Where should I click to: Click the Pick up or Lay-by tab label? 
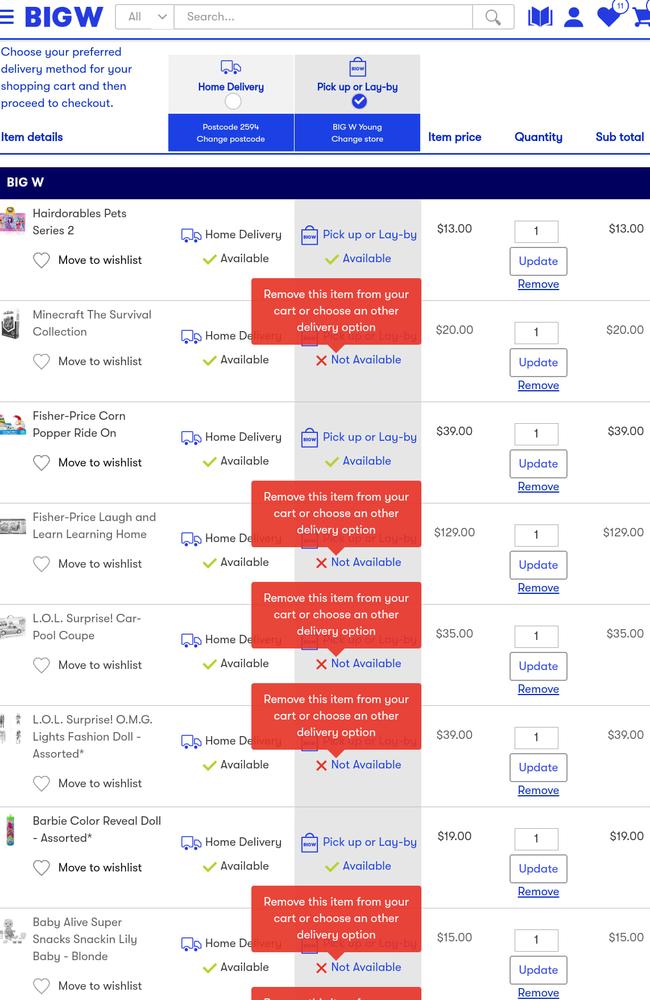pyautogui.click(x=357, y=87)
